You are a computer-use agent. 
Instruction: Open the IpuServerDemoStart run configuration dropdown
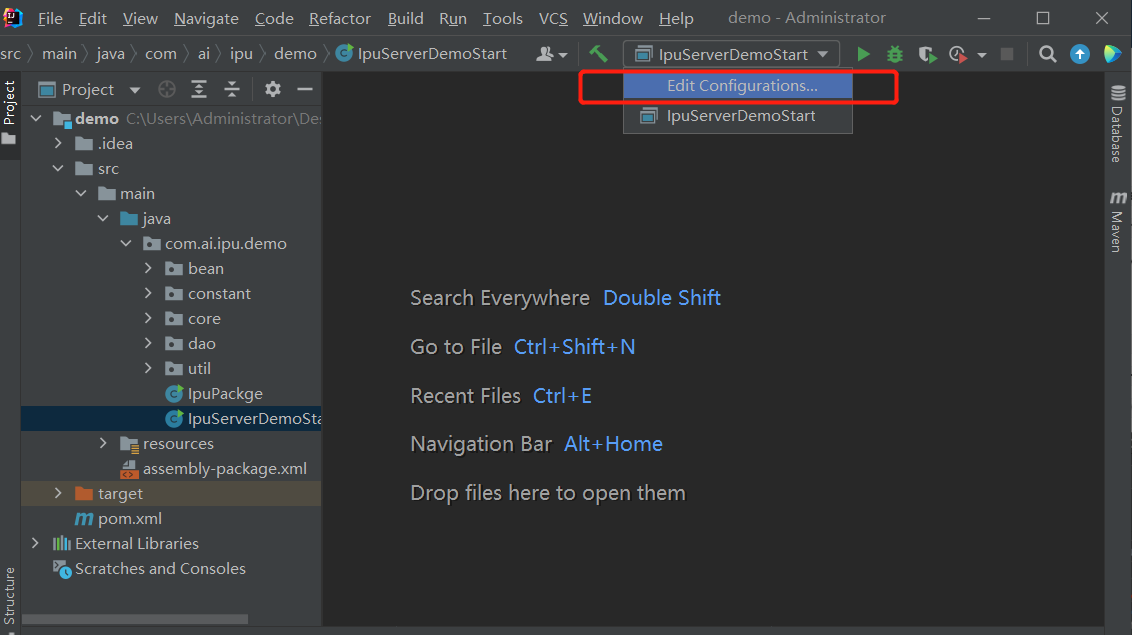pyautogui.click(x=730, y=54)
